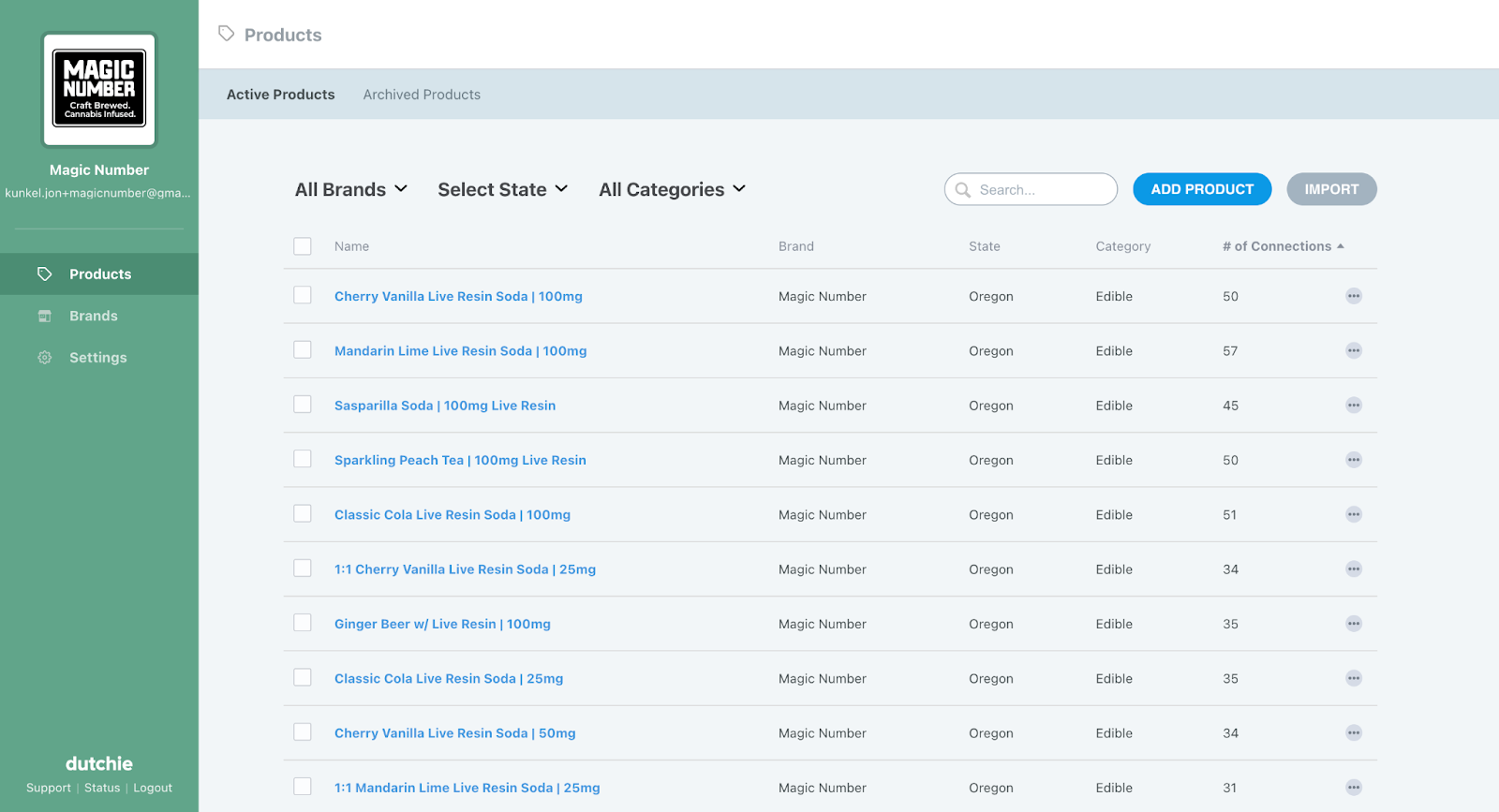Open Cherry Vanilla Live Resin Soda | 100mg product

pyautogui.click(x=458, y=296)
